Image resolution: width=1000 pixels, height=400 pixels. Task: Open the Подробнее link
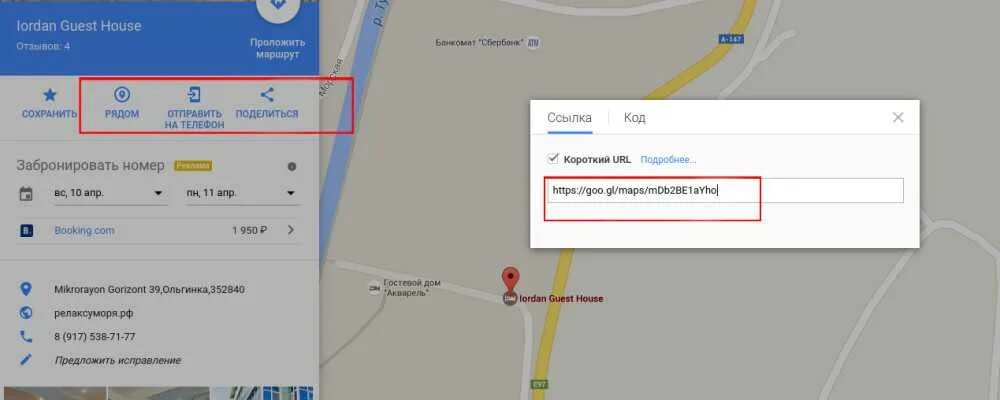click(x=668, y=159)
